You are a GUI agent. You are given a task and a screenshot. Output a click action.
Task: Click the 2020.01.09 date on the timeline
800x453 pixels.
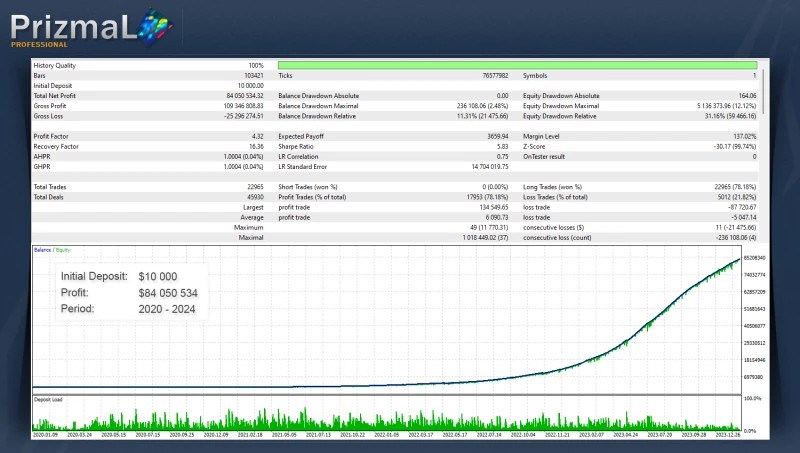(x=45, y=436)
